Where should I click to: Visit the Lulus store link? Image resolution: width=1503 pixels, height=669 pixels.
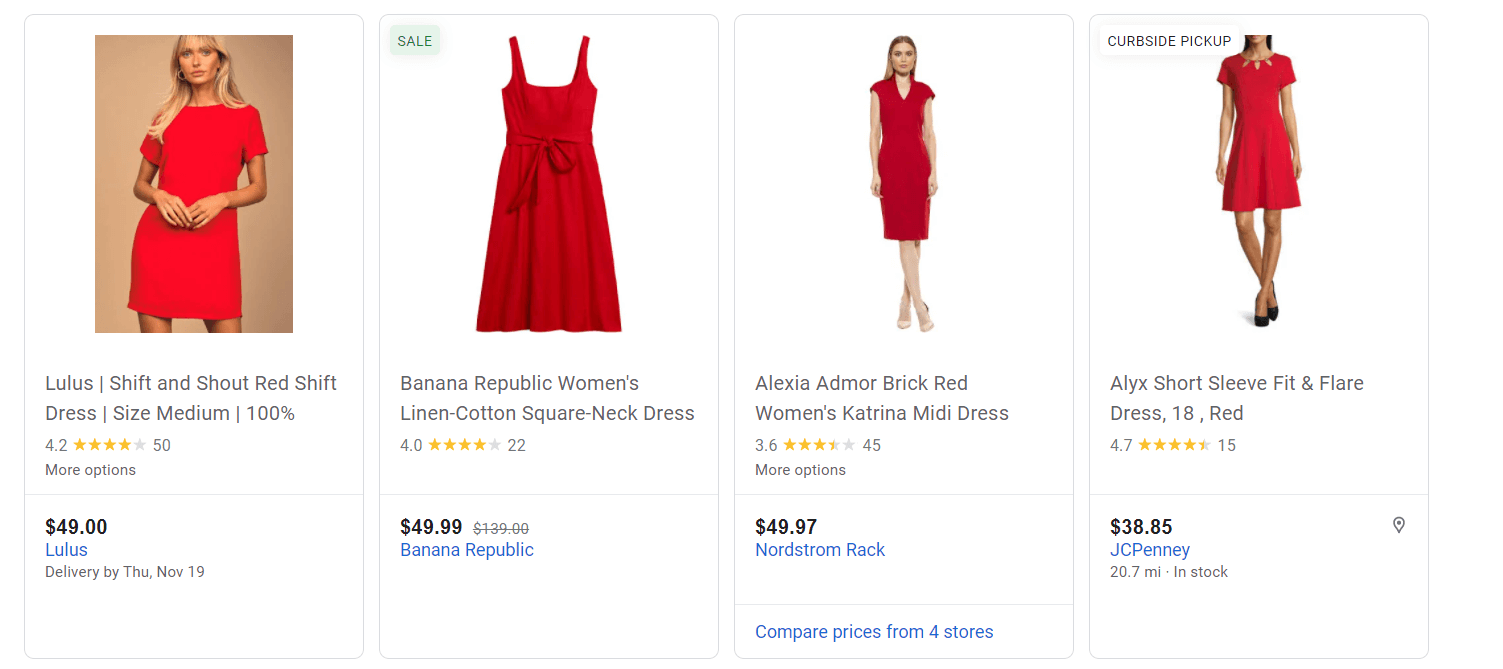pos(66,550)
